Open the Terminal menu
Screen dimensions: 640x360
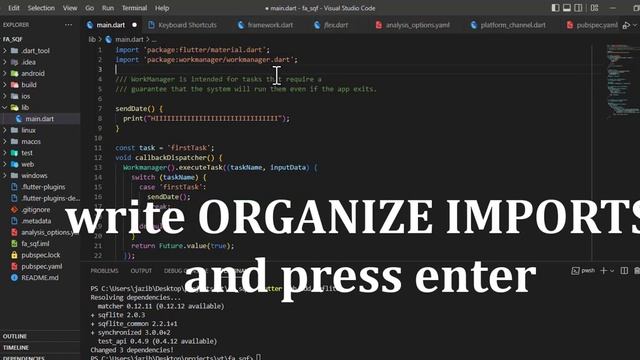pos(134,8)
